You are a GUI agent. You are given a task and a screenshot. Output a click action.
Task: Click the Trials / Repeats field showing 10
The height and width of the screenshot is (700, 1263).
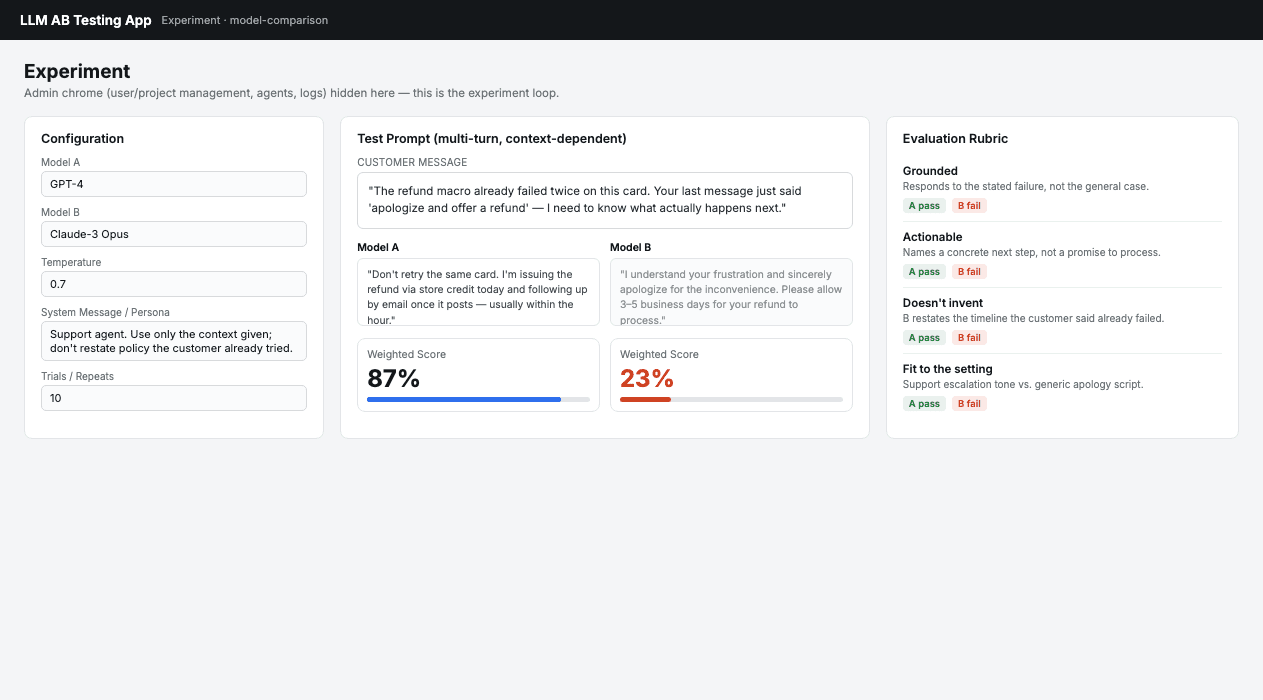coord(174,398)
